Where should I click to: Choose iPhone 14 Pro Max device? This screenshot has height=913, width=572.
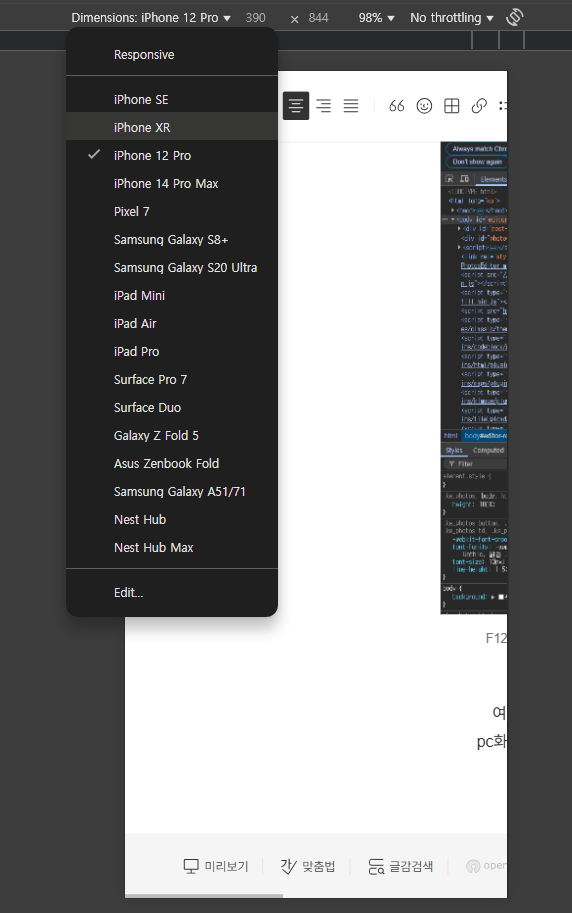coord(172,183)
